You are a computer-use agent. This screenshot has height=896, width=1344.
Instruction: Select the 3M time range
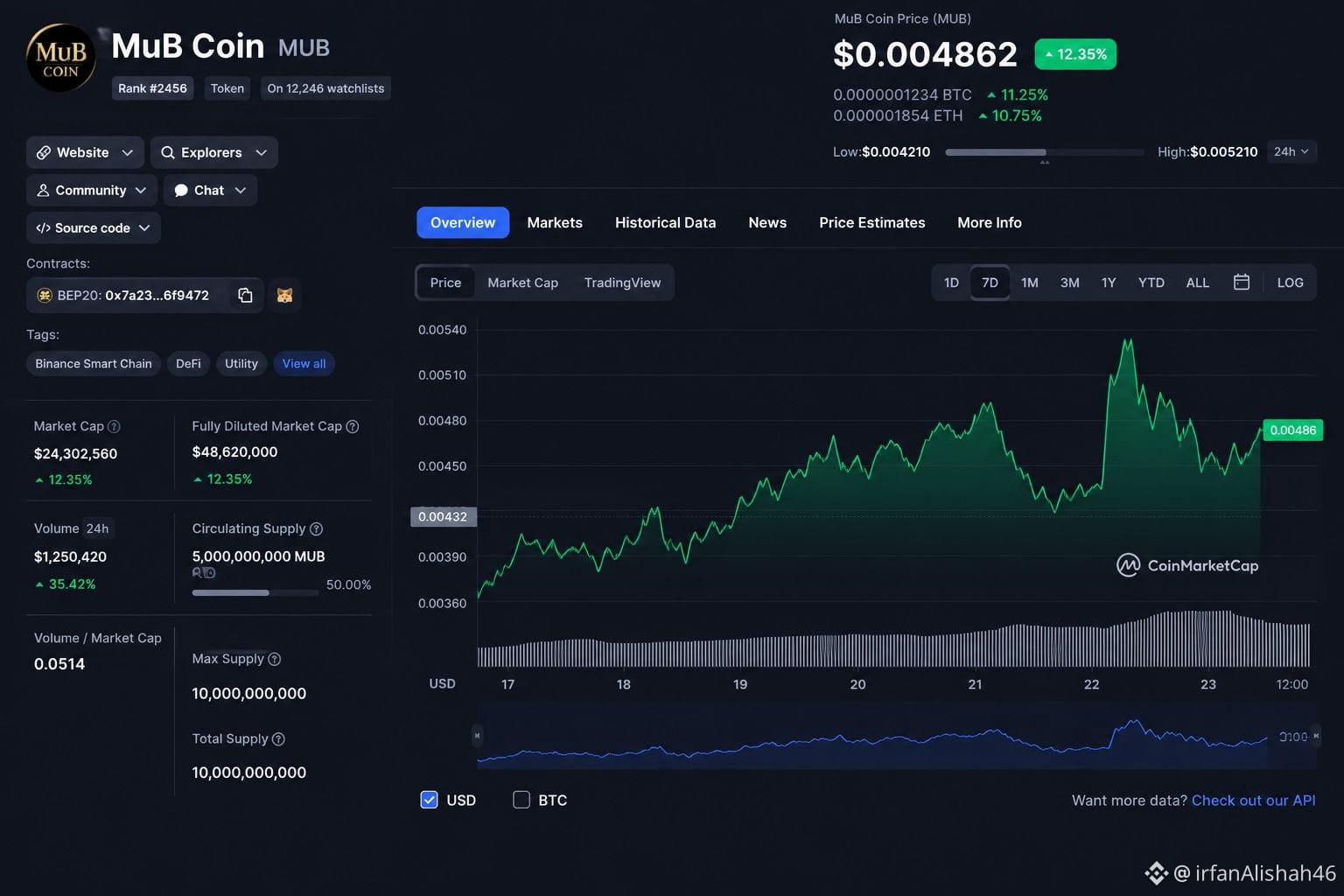click(x=1069, y=283)
